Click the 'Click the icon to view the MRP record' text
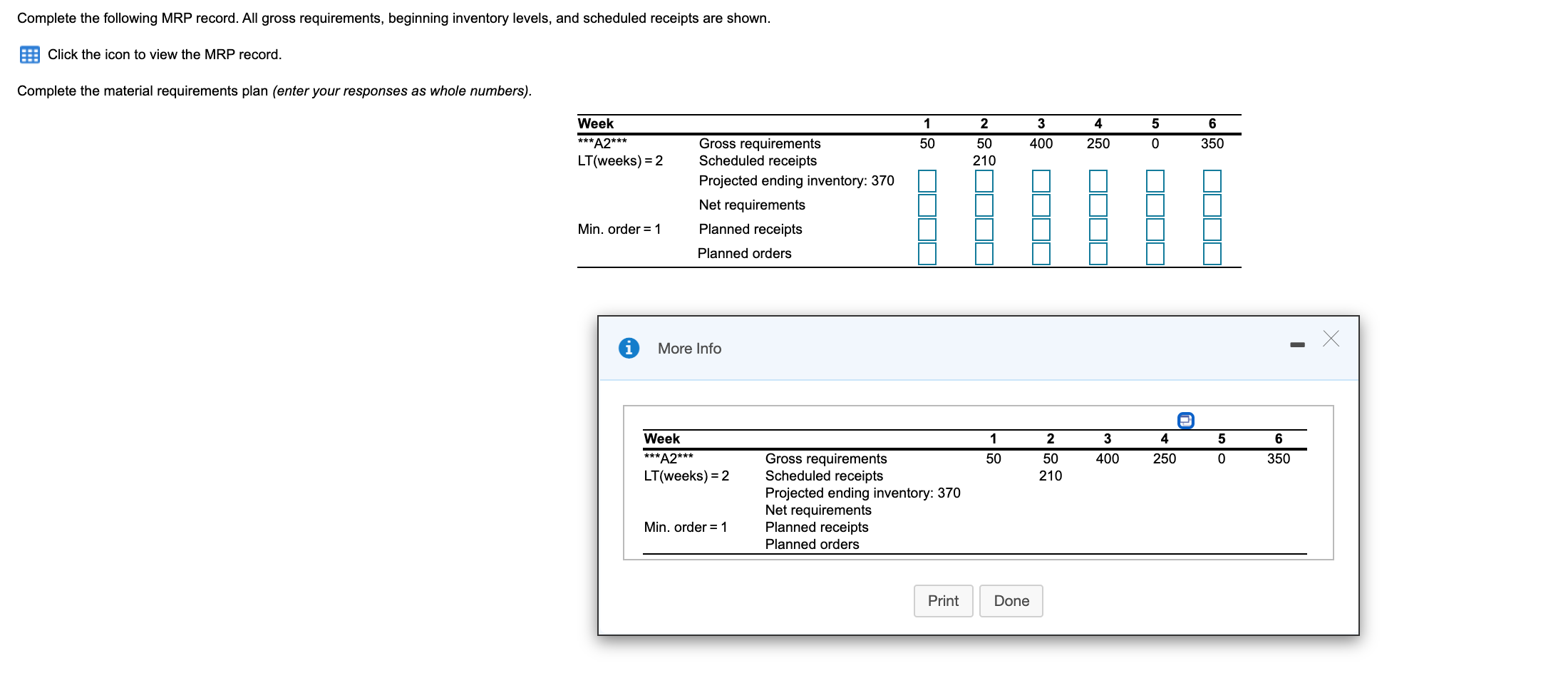 (x=165, y=55)
